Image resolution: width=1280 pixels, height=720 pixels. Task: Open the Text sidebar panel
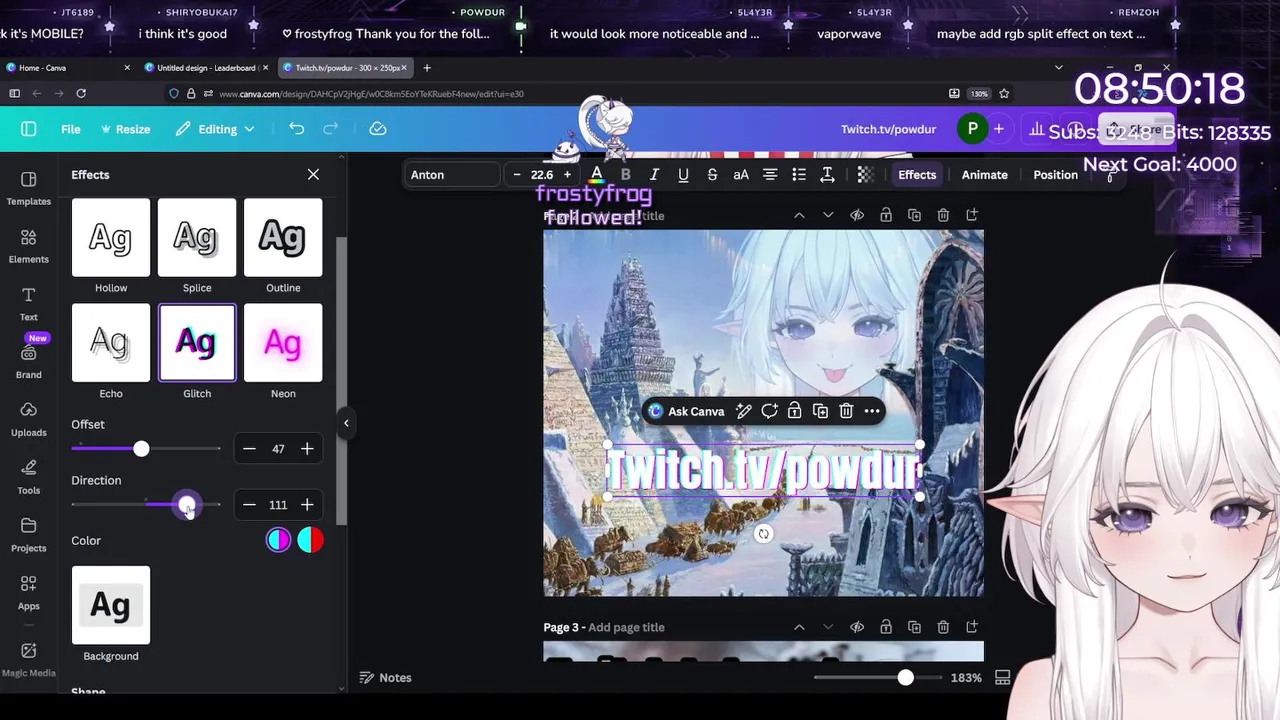(x=28, y=303)
